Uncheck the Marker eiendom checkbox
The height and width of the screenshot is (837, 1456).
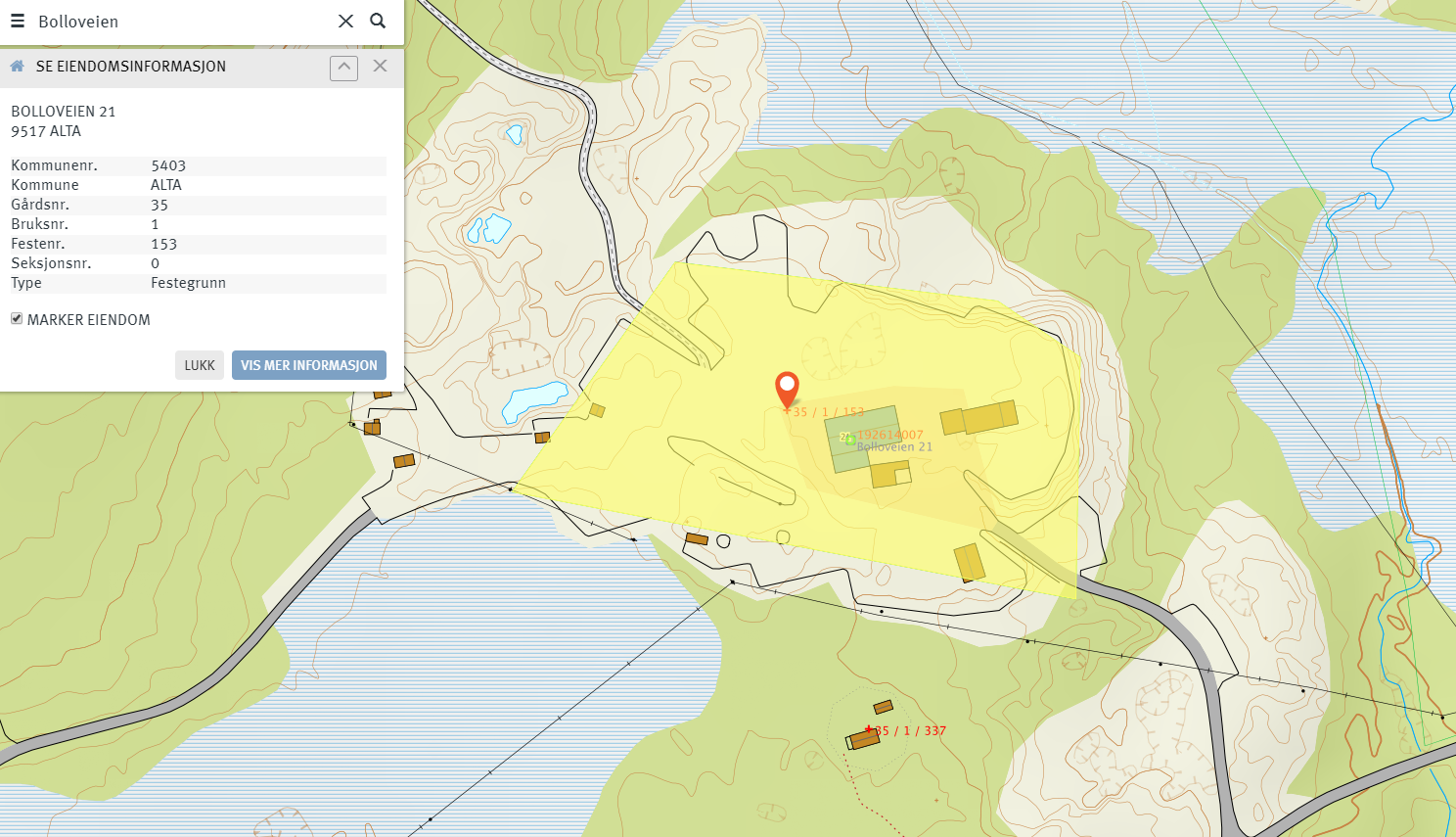(x=17, y=319)
